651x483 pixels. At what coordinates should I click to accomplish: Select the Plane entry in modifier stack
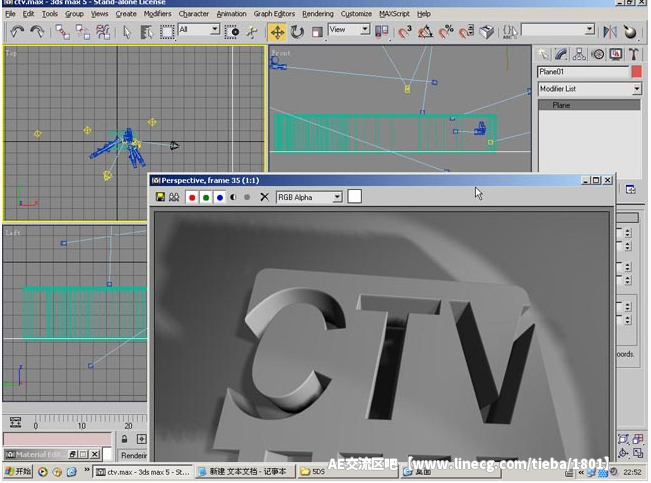(589, 105)
